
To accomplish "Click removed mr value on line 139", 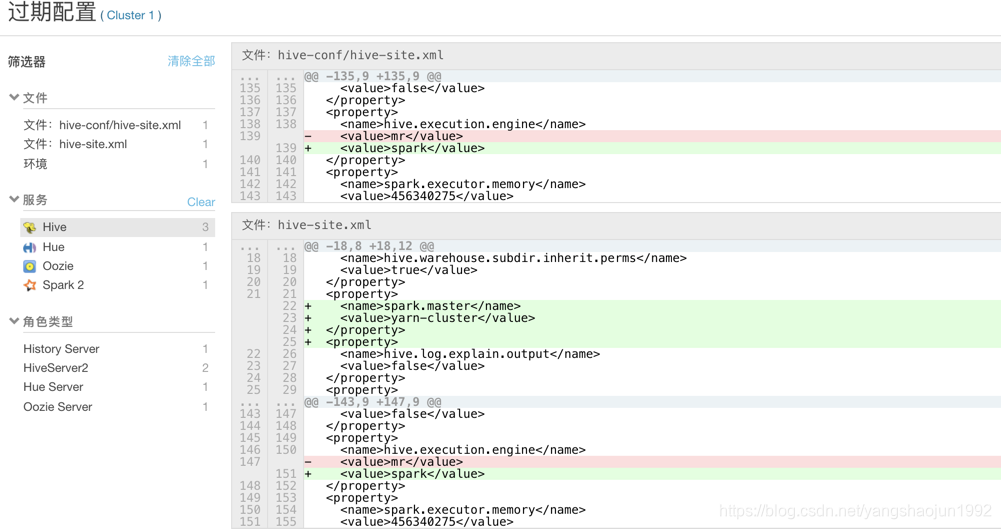I will click(x=652, y=136).
